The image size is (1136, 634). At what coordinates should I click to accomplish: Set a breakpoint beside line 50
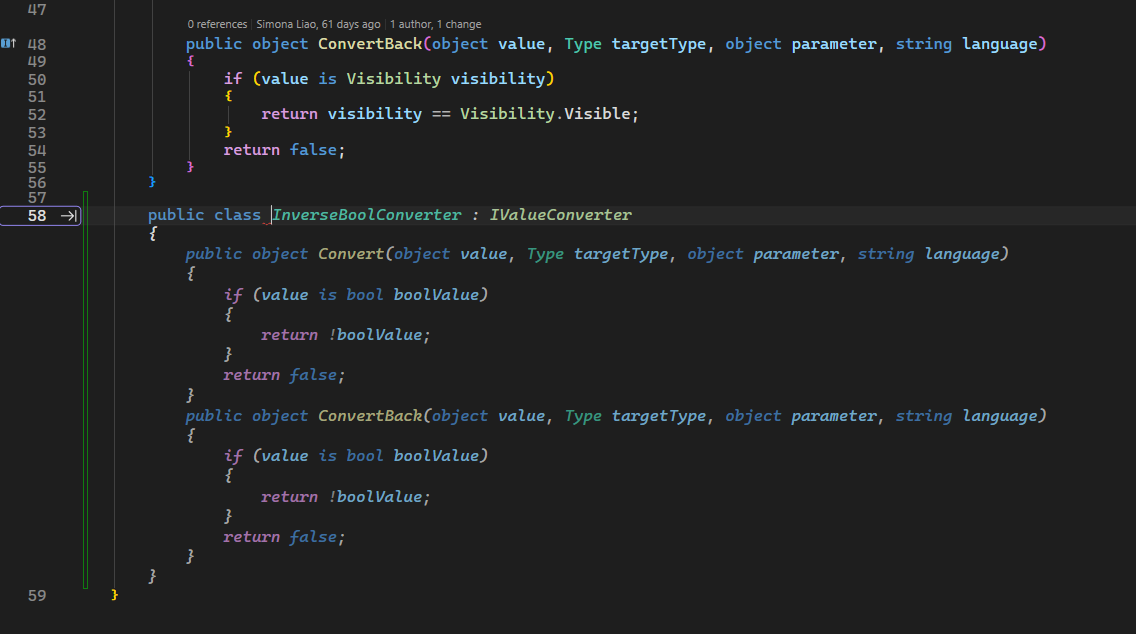click(x=8, y=78)
